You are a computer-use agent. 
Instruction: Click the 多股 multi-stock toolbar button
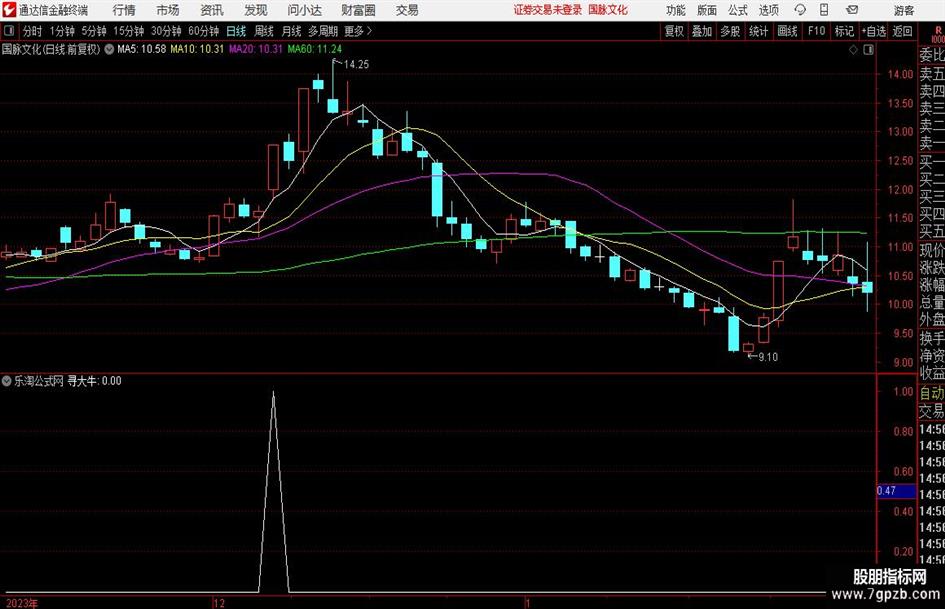[730, 31]
